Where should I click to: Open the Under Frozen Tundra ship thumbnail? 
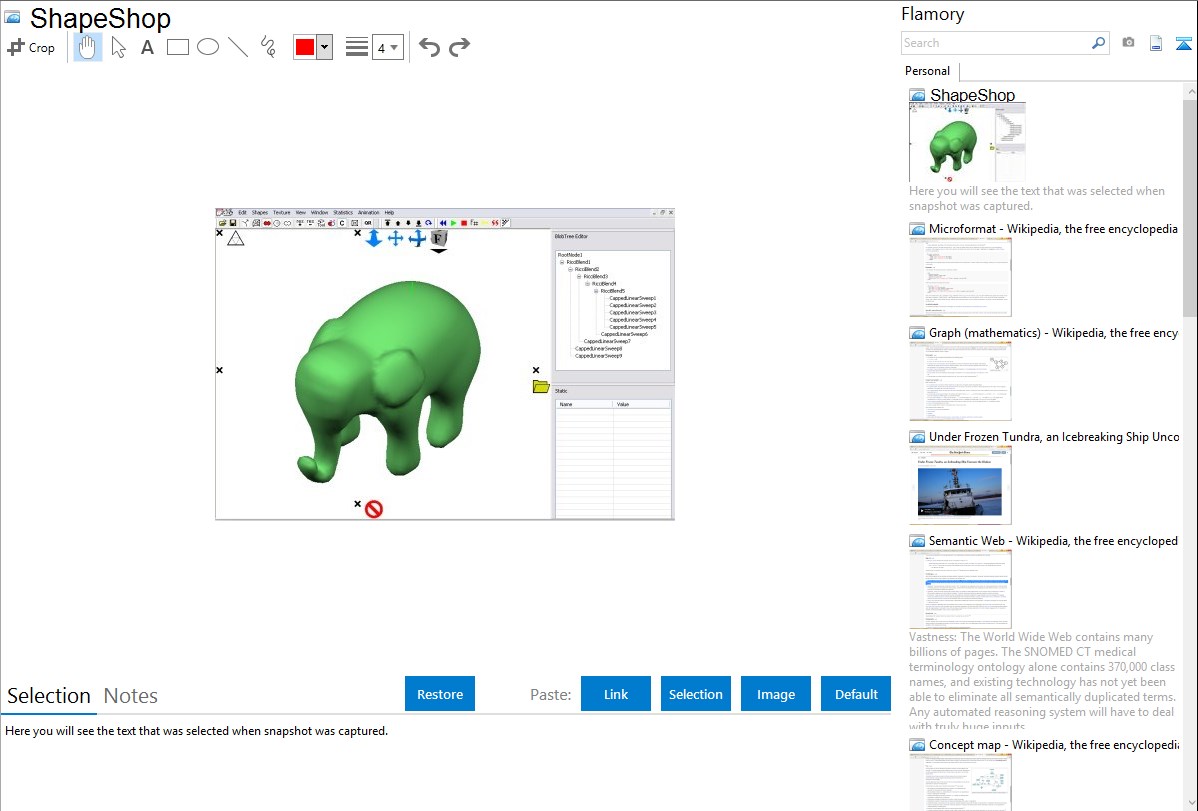click(960, 485)
